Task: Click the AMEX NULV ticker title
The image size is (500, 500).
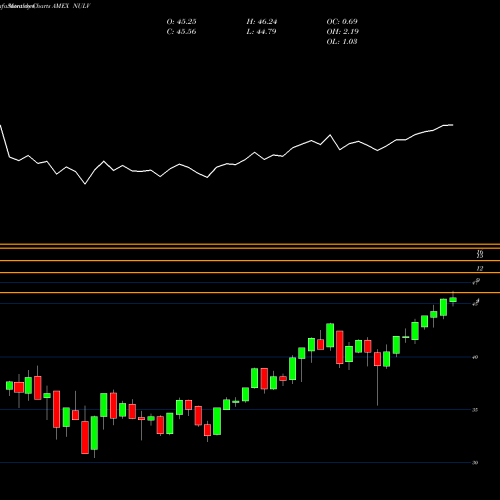Action: tap(71, 6)
